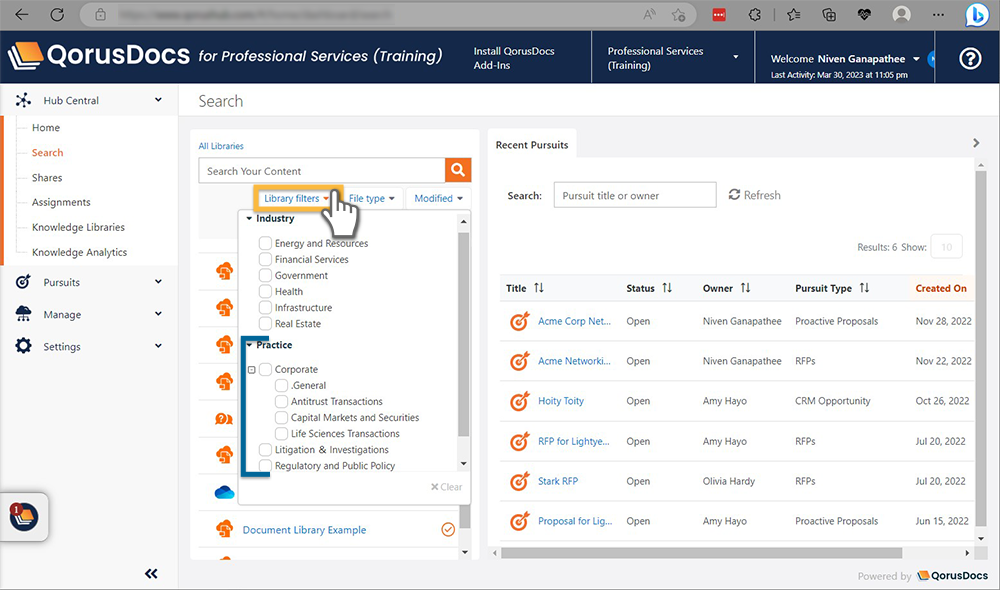
Task: Sort pursuits by Title column arrows
Action: point(539,288)
